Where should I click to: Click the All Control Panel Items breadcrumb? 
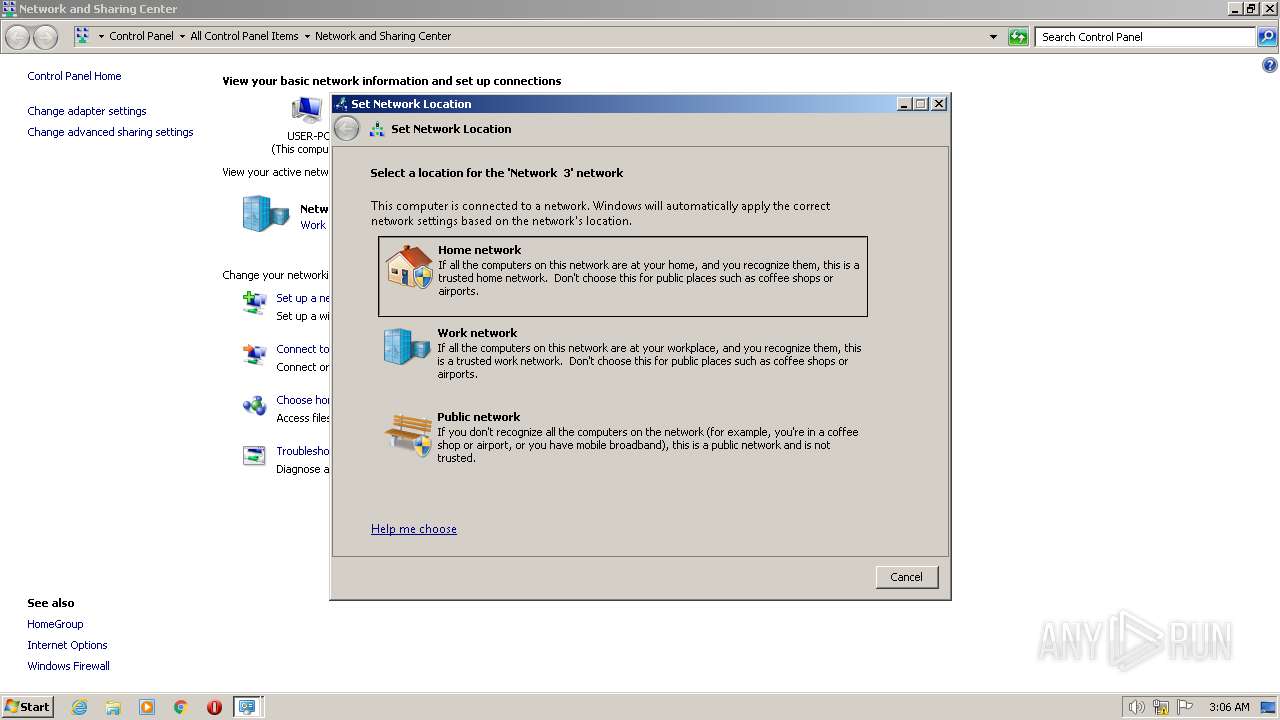(244, 36)
